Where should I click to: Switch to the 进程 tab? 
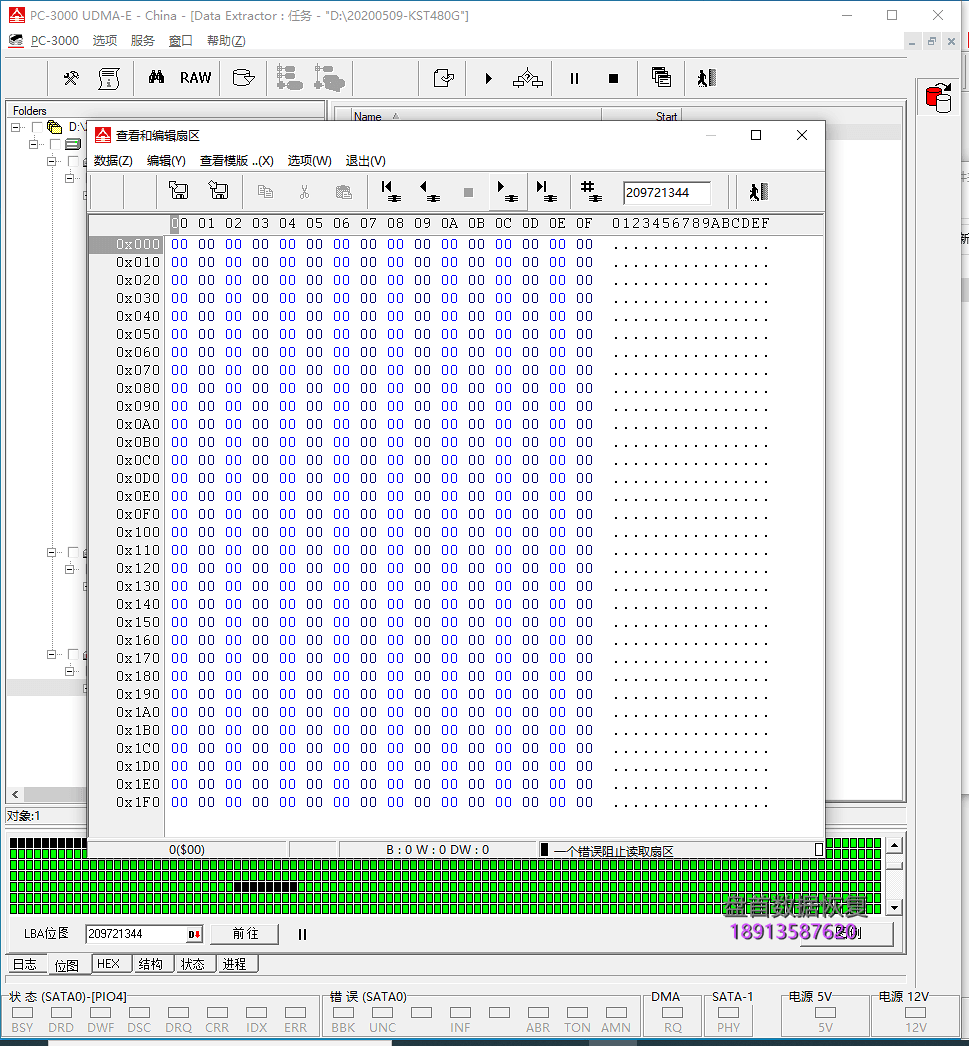[235, 964]
